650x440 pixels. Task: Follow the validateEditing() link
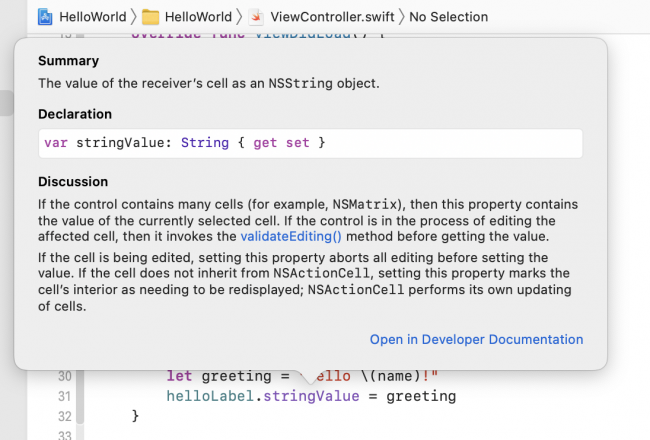(290, 236)
